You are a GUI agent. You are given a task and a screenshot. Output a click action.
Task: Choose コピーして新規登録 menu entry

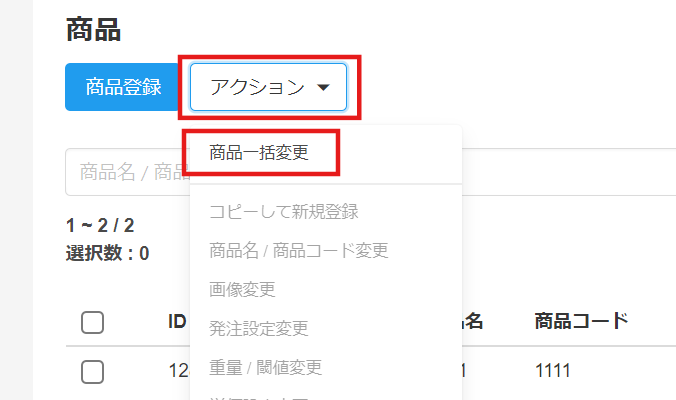284,211
